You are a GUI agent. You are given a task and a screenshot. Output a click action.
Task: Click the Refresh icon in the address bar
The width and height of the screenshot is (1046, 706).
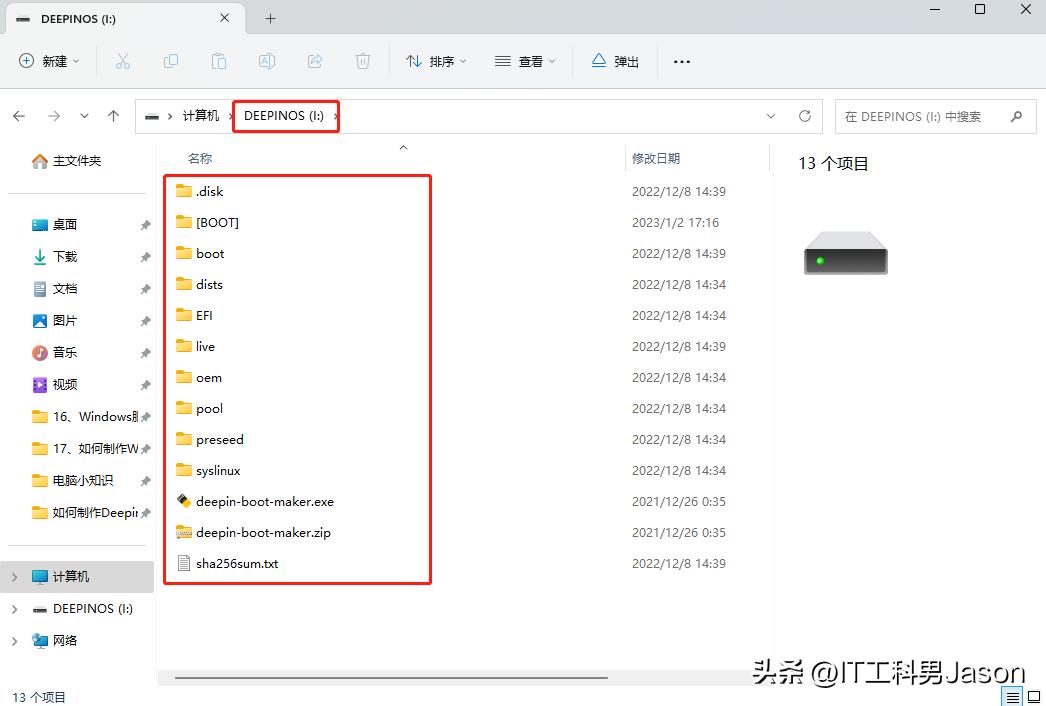tap(805, 115)
